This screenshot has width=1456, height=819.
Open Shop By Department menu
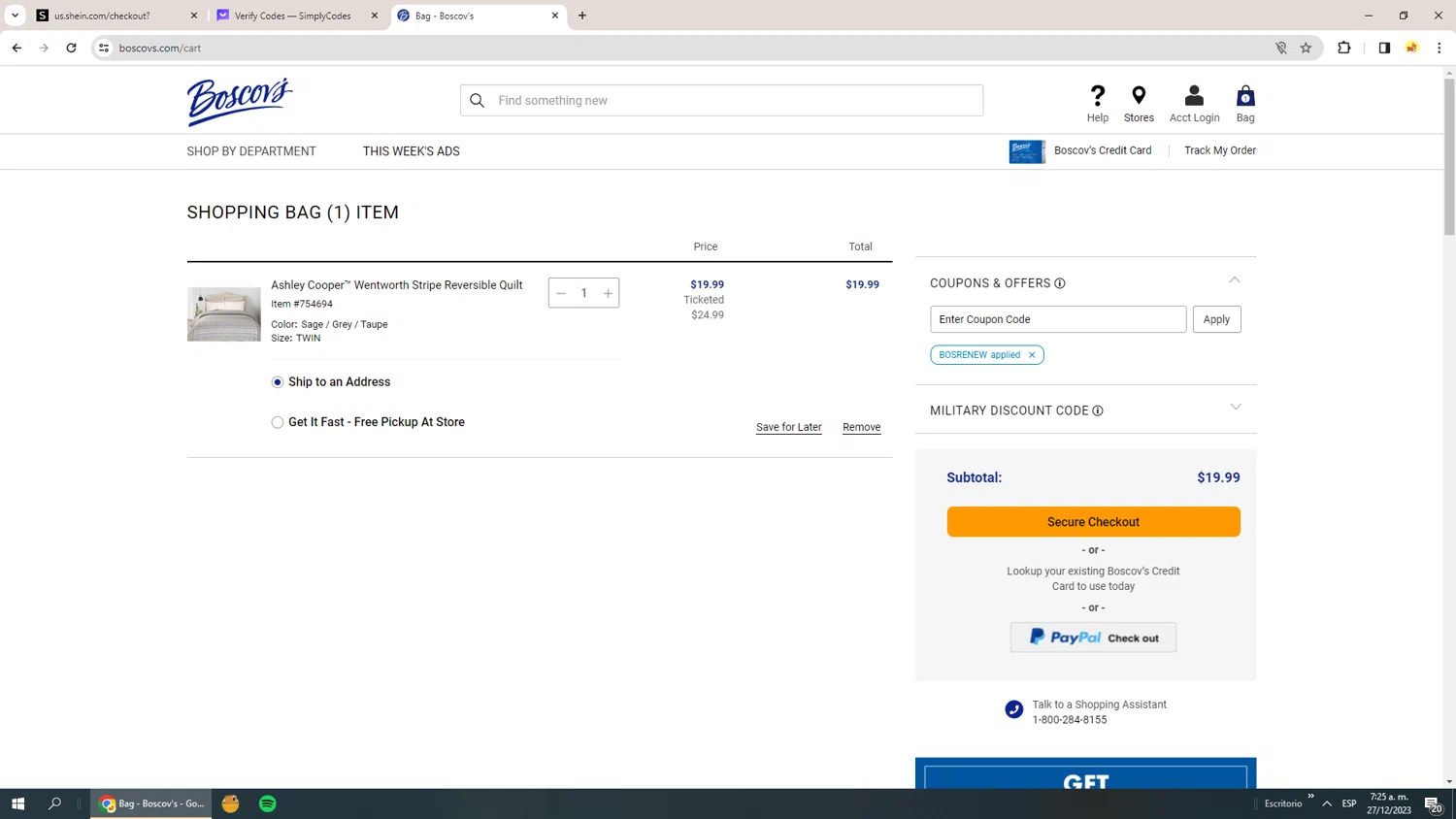[251, 151]
